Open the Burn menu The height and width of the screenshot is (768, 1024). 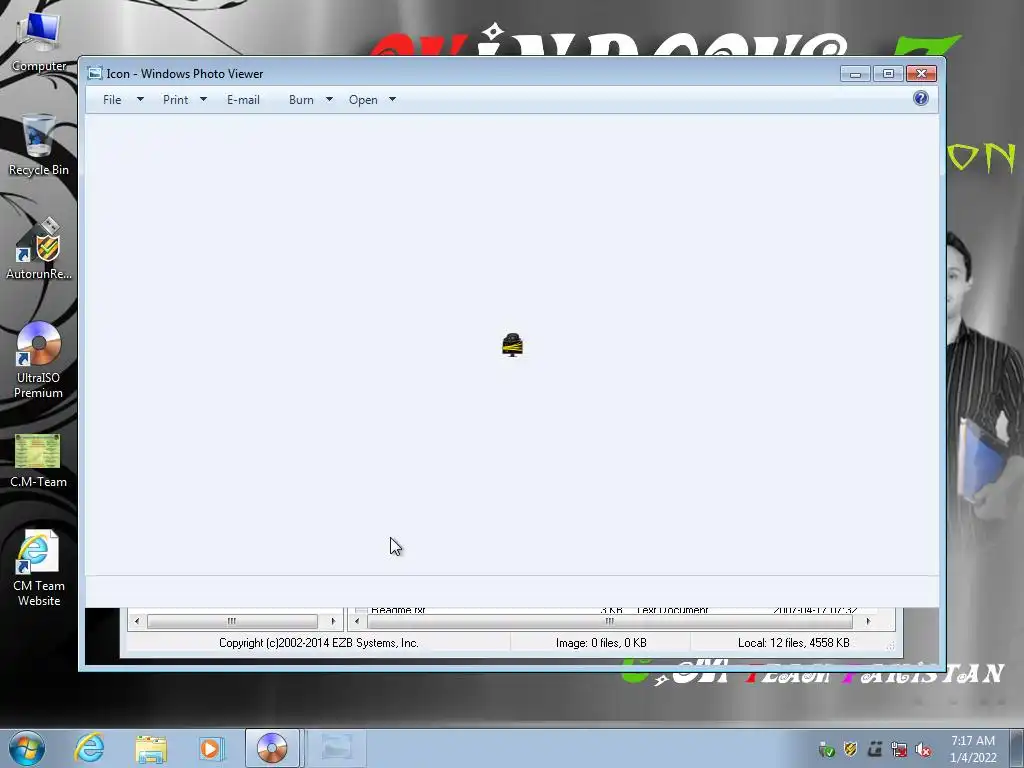coord(301,100)
